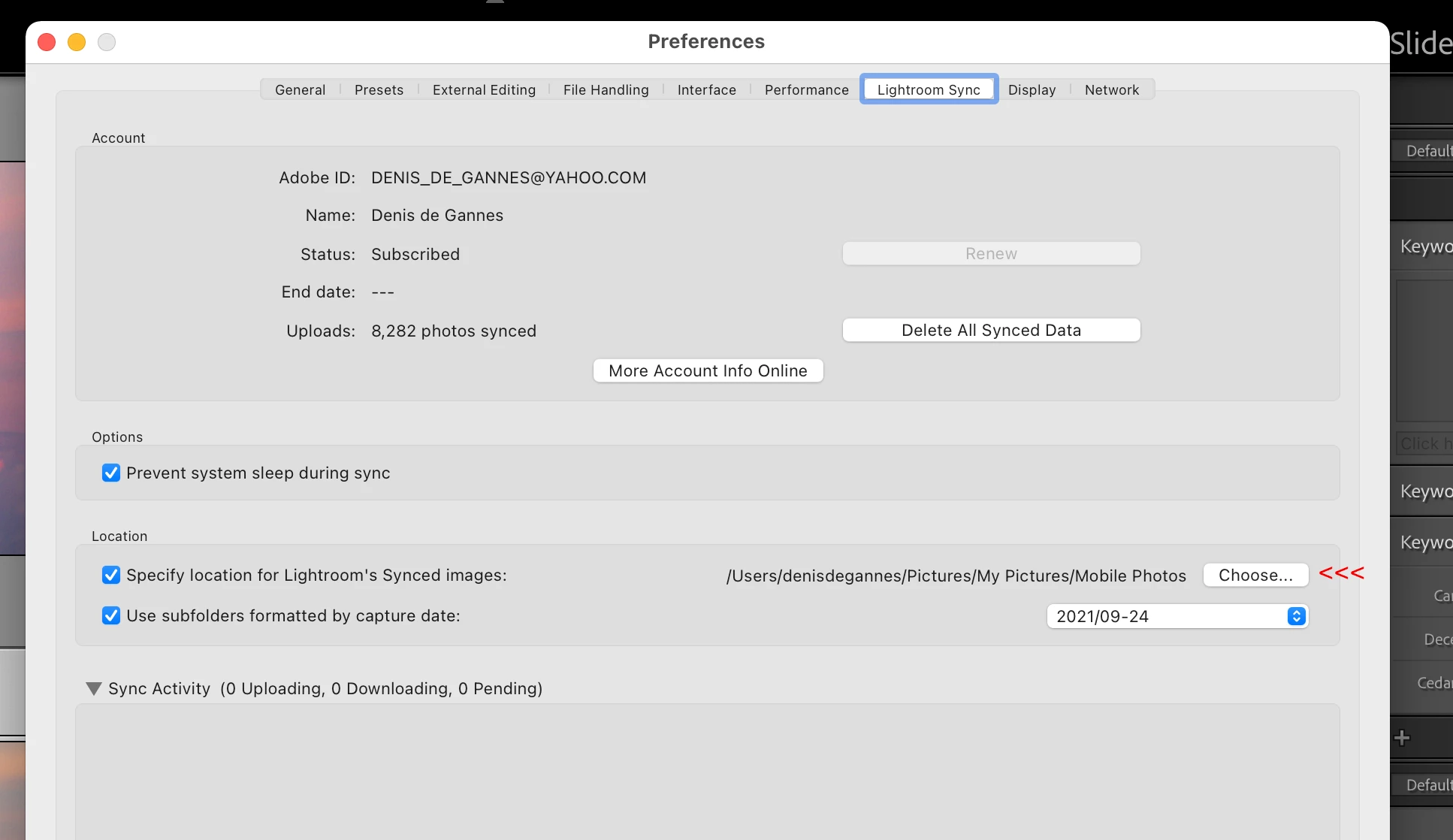Click the Default dropdown in right panel
This screenshot has width=1453, height=840.
(x=1424, y=151)
